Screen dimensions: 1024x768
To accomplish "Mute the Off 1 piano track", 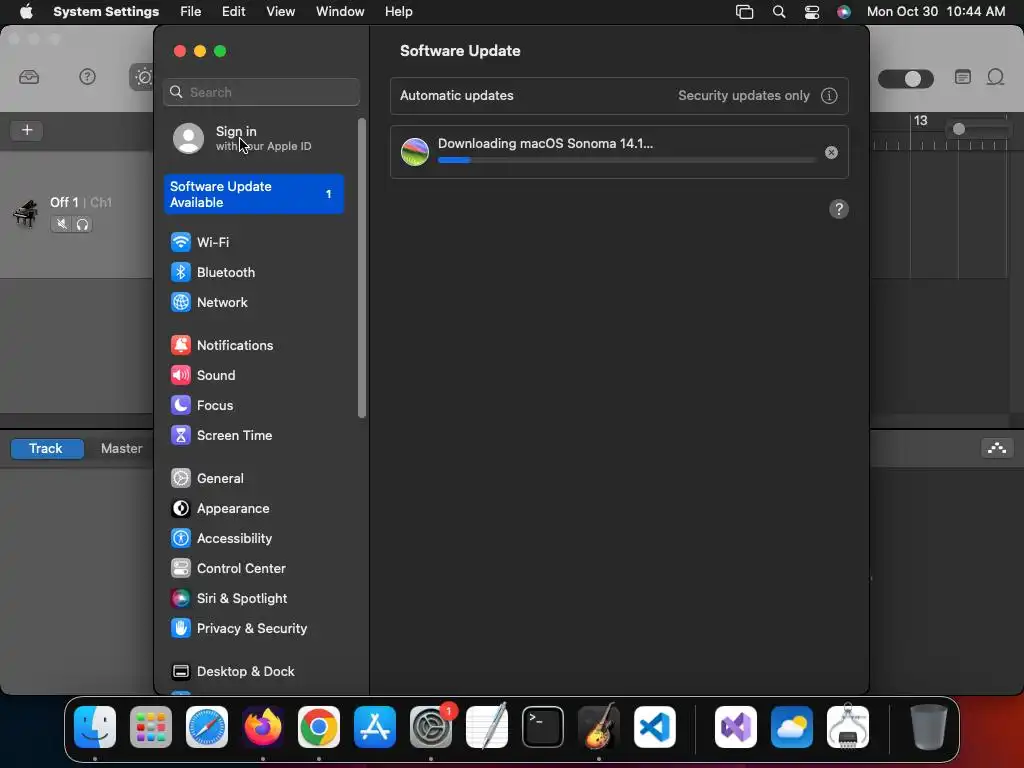I will [x=61, y=225].
